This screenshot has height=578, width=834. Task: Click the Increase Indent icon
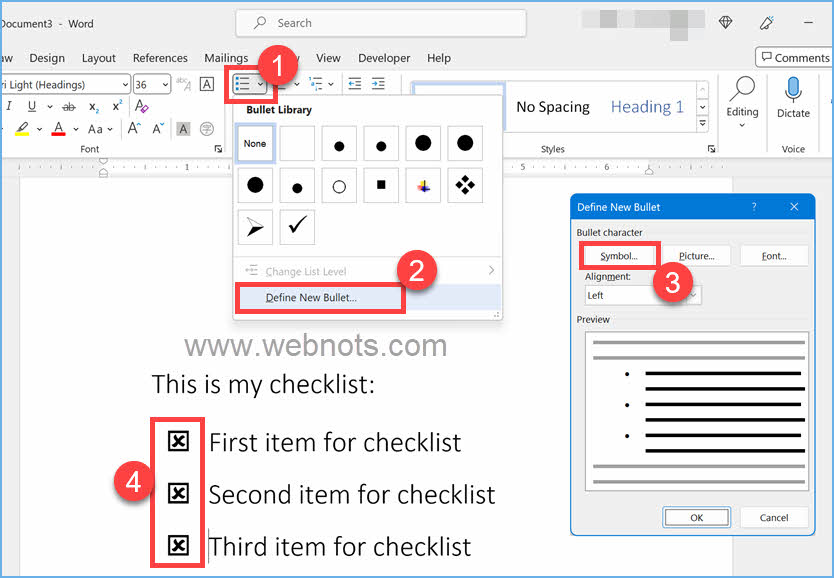tap(378, 84)
